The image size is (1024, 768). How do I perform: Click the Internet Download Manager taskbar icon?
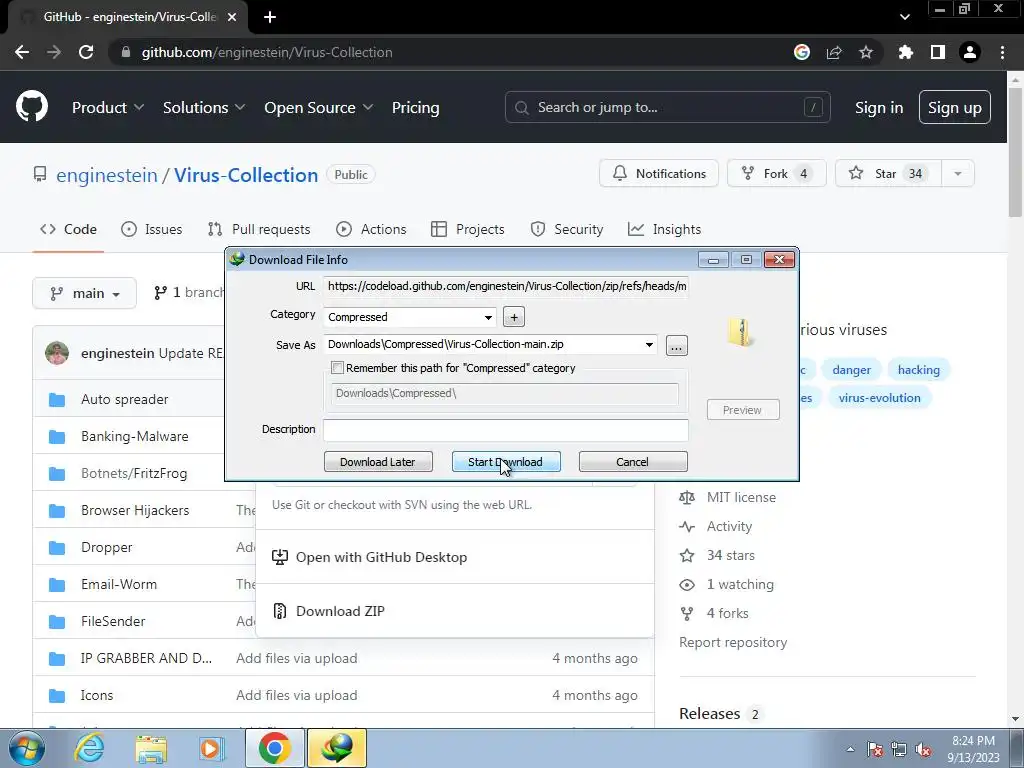tap(336, 748)
